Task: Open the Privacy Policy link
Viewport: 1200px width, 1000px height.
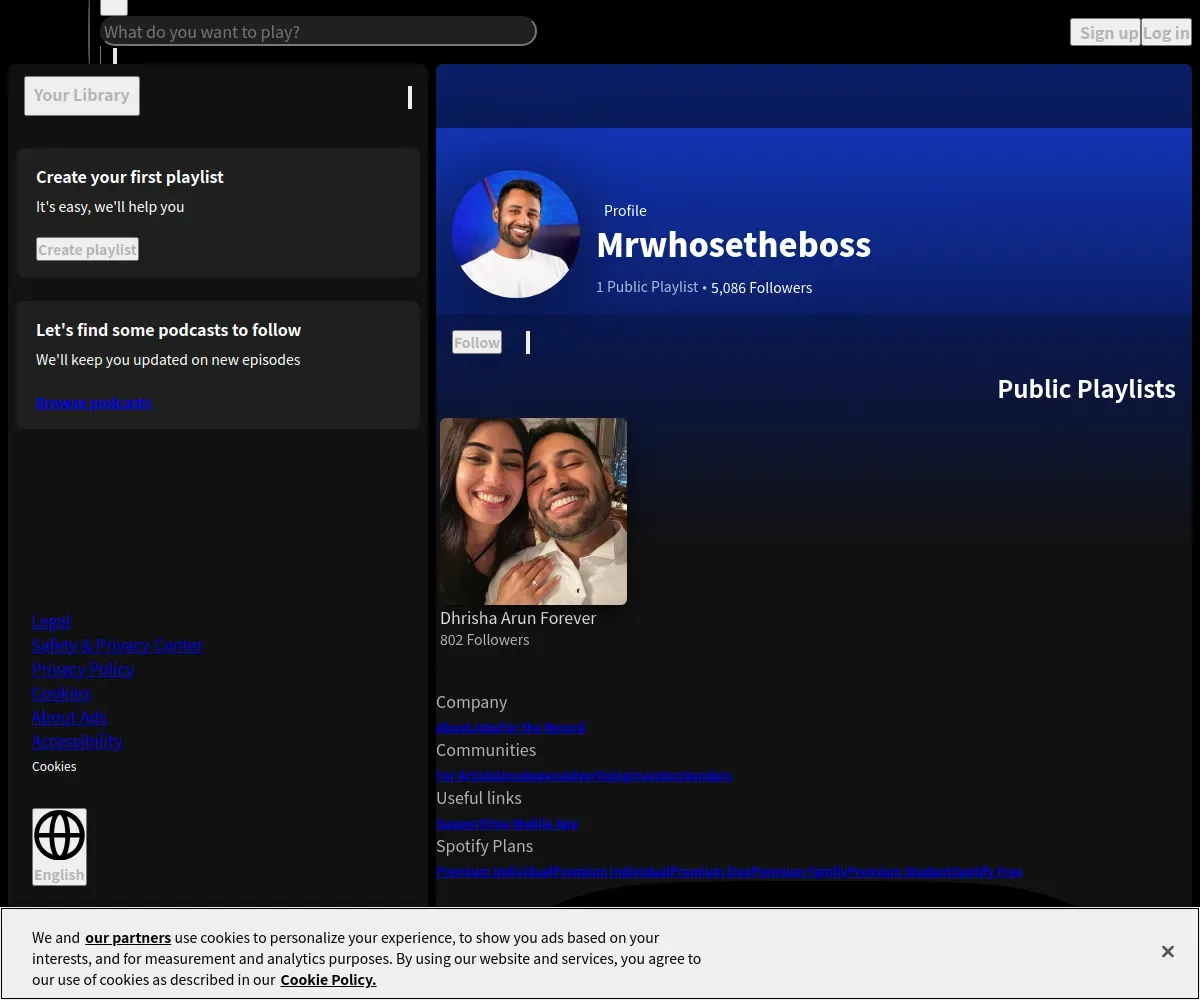Action: click(83, 669)
